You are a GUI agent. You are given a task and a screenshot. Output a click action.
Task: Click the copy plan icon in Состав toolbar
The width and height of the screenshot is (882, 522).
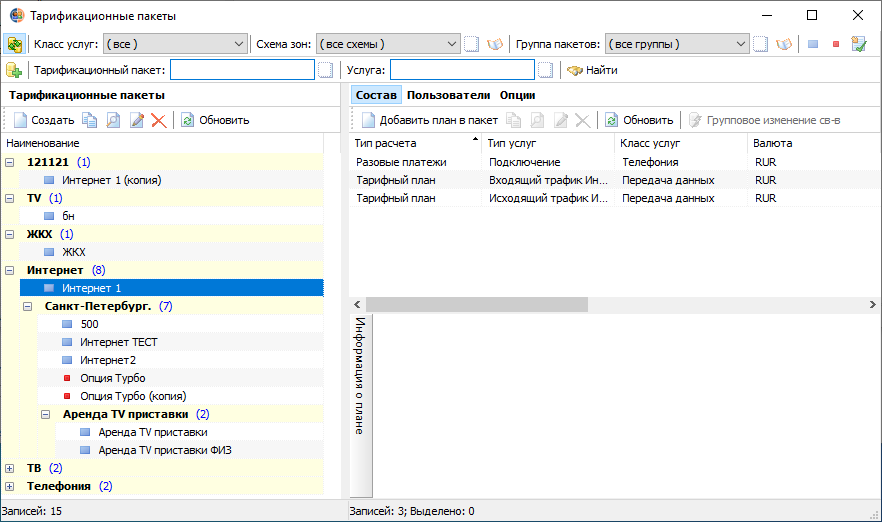514,120
